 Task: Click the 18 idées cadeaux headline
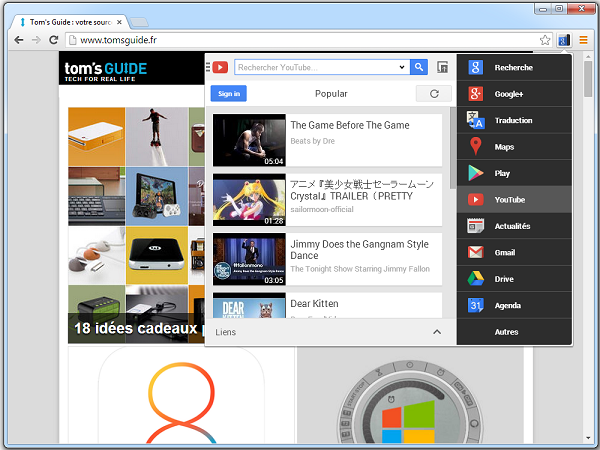pyautogui.click(x=137, y=328)
